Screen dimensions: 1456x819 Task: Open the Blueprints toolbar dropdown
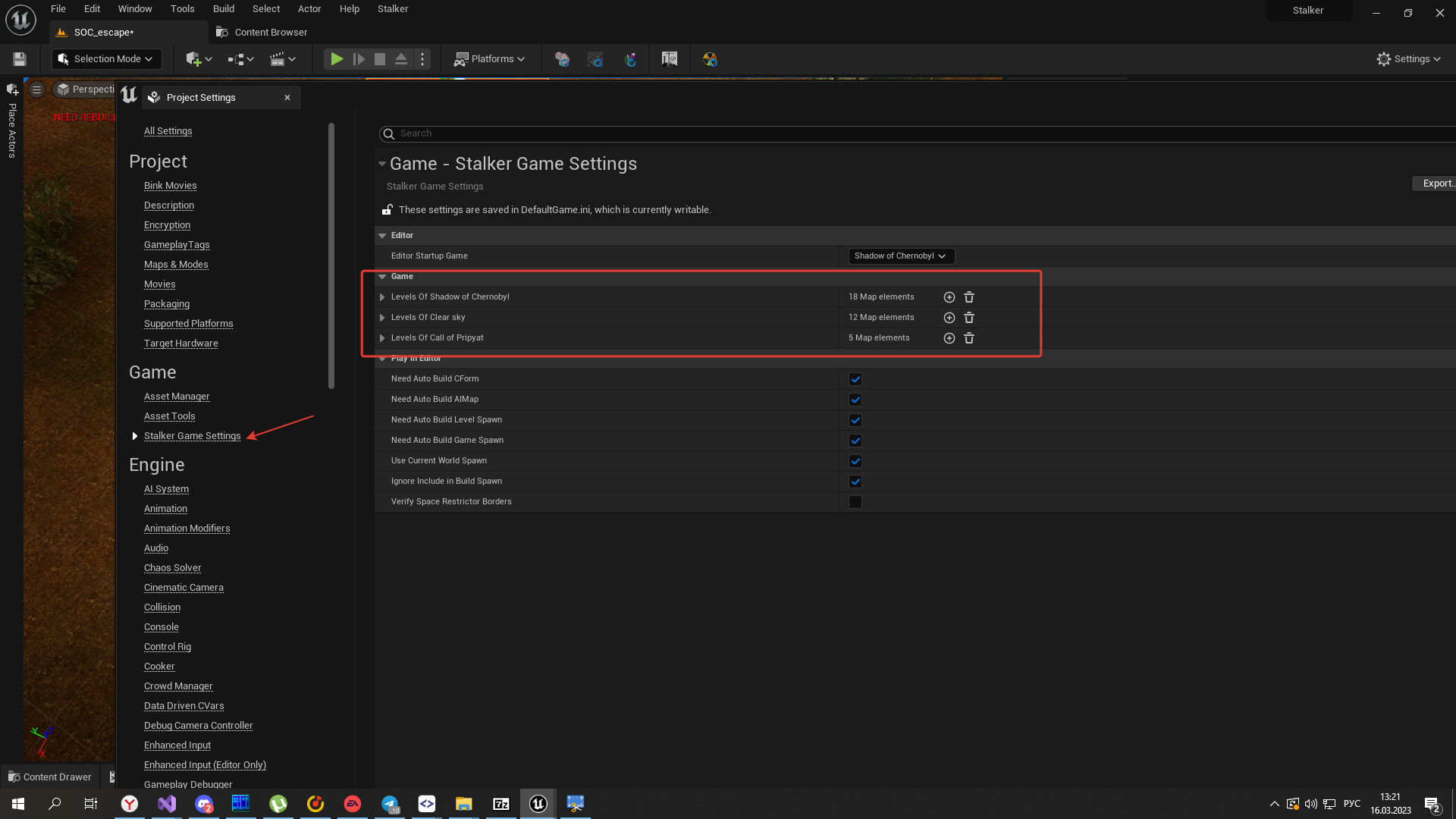pos(241,59)
